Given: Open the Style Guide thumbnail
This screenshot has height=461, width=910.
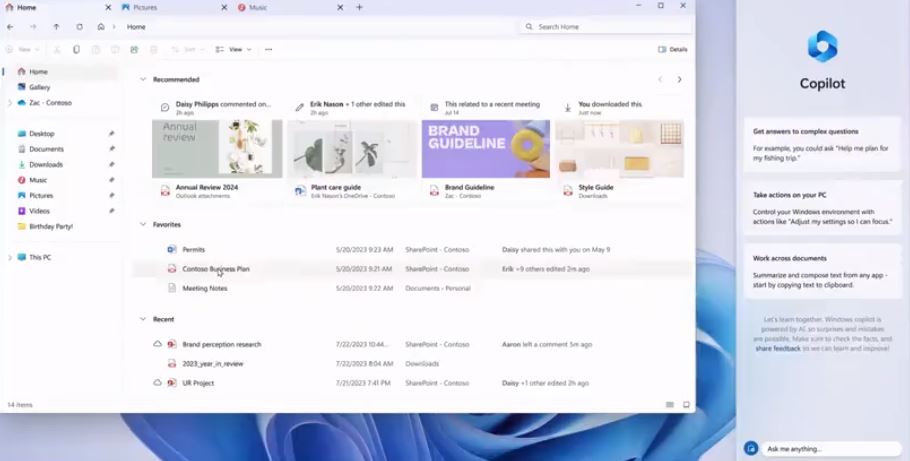Looking at the screenshot, I should (620, 149).
